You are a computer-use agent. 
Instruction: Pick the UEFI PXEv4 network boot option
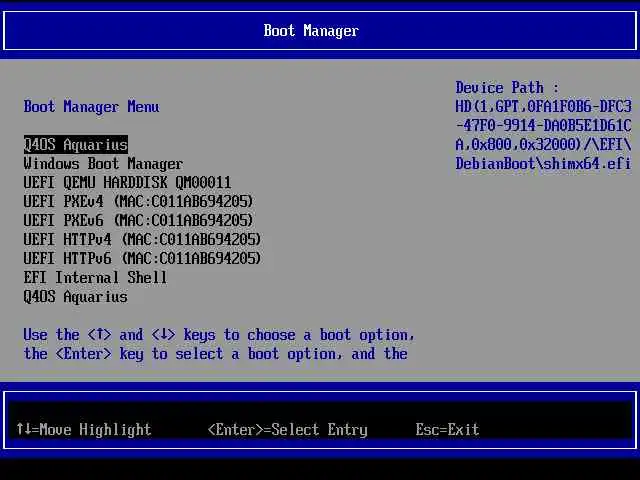pos(138,202)
